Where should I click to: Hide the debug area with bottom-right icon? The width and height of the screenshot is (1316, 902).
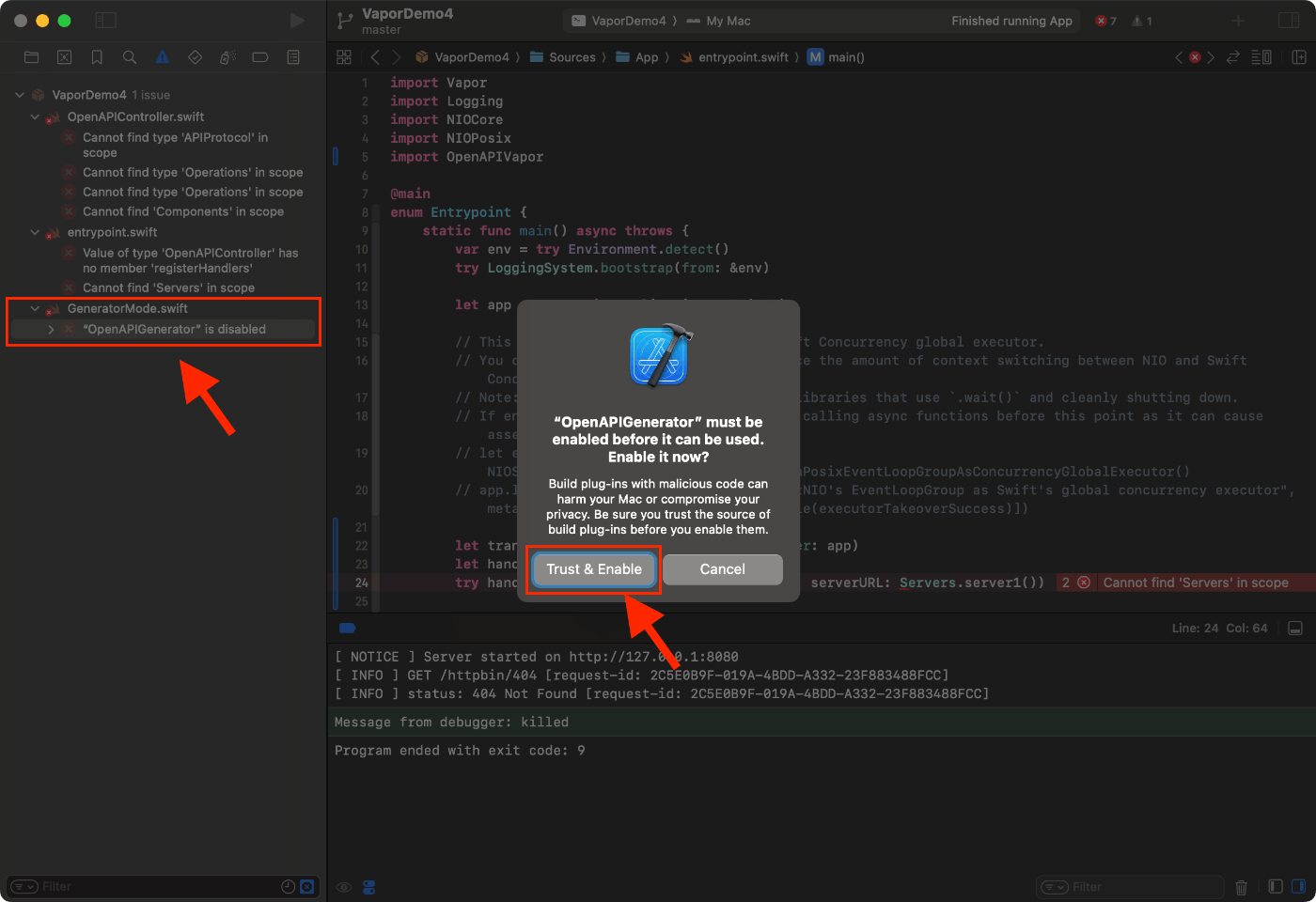pyautogui.click(x=1295, y=628)
